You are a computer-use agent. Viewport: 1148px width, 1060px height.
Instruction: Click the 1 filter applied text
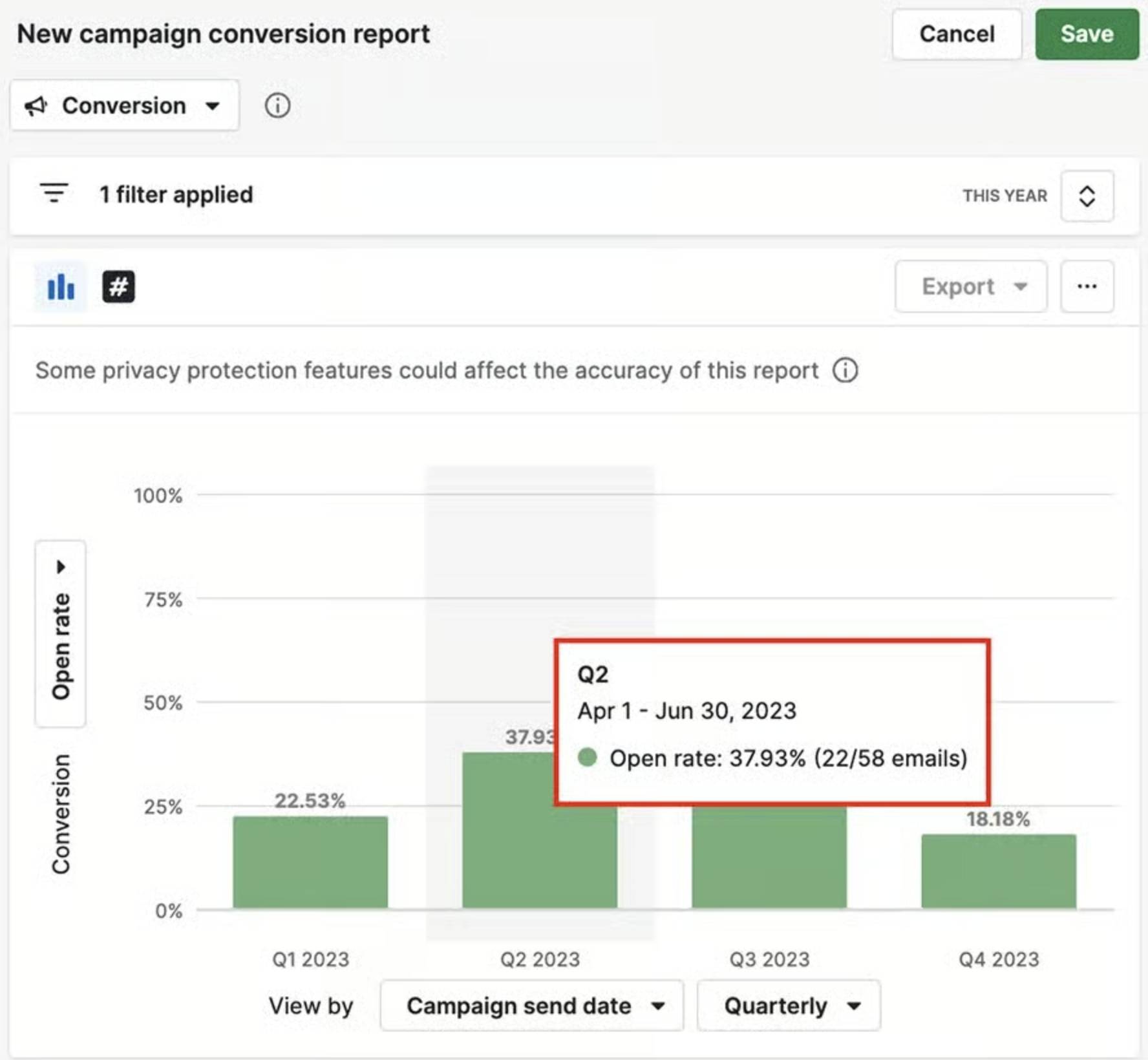pyautogui.click(x=175, y=194)
